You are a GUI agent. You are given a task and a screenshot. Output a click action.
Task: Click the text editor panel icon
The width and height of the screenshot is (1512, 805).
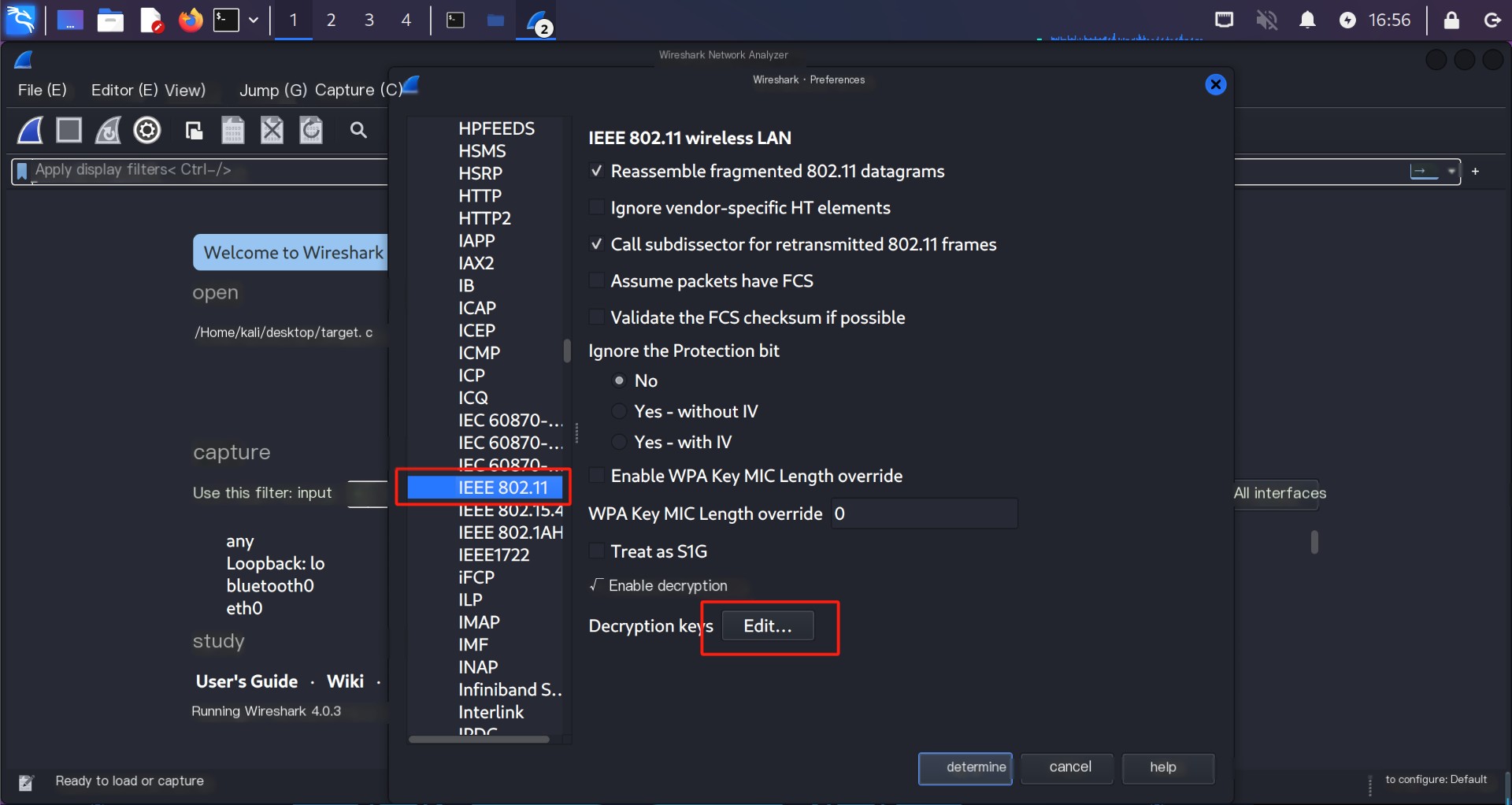coord(151,20)
